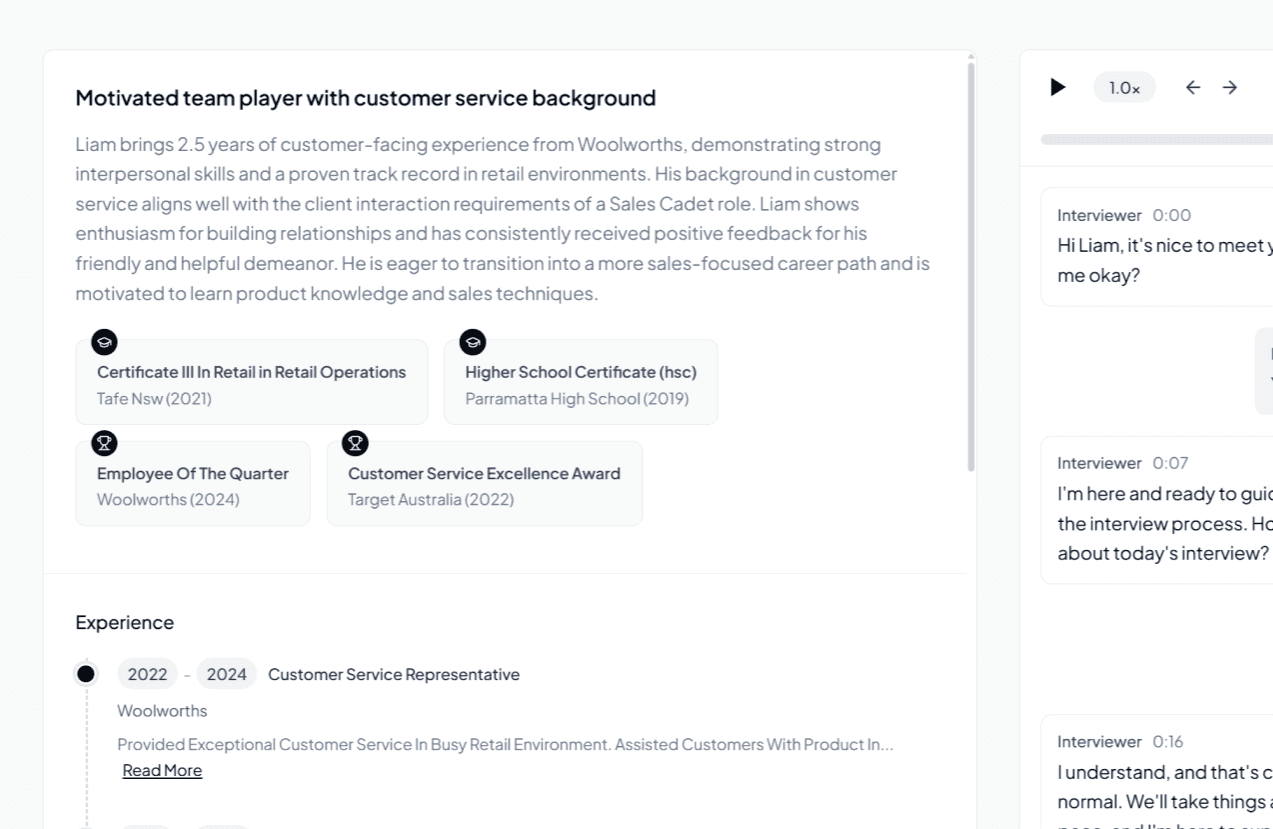Viewport: 1273px width, 829px height.
Task: Click graduation cap icon on Certificate III card
Action: pos(104,342)
